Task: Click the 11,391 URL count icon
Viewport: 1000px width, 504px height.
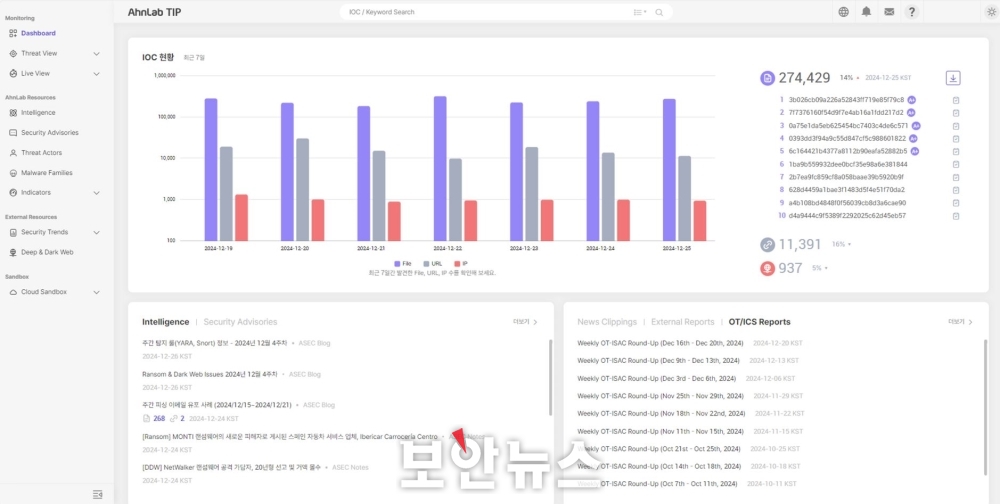Action: click(x=767, y=244)
